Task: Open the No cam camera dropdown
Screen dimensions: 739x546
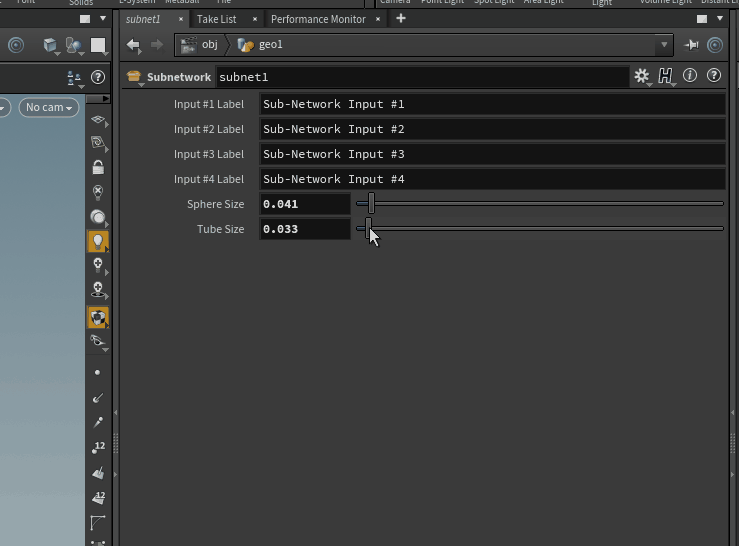Action: click(x=49, y=108)
